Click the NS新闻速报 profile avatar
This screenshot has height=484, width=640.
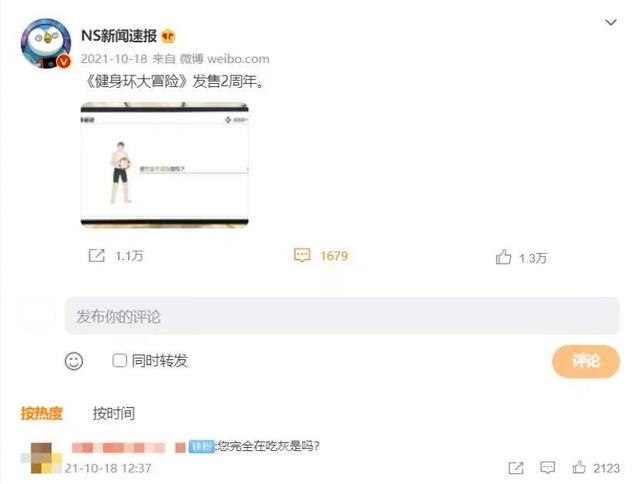click(46, 43)
